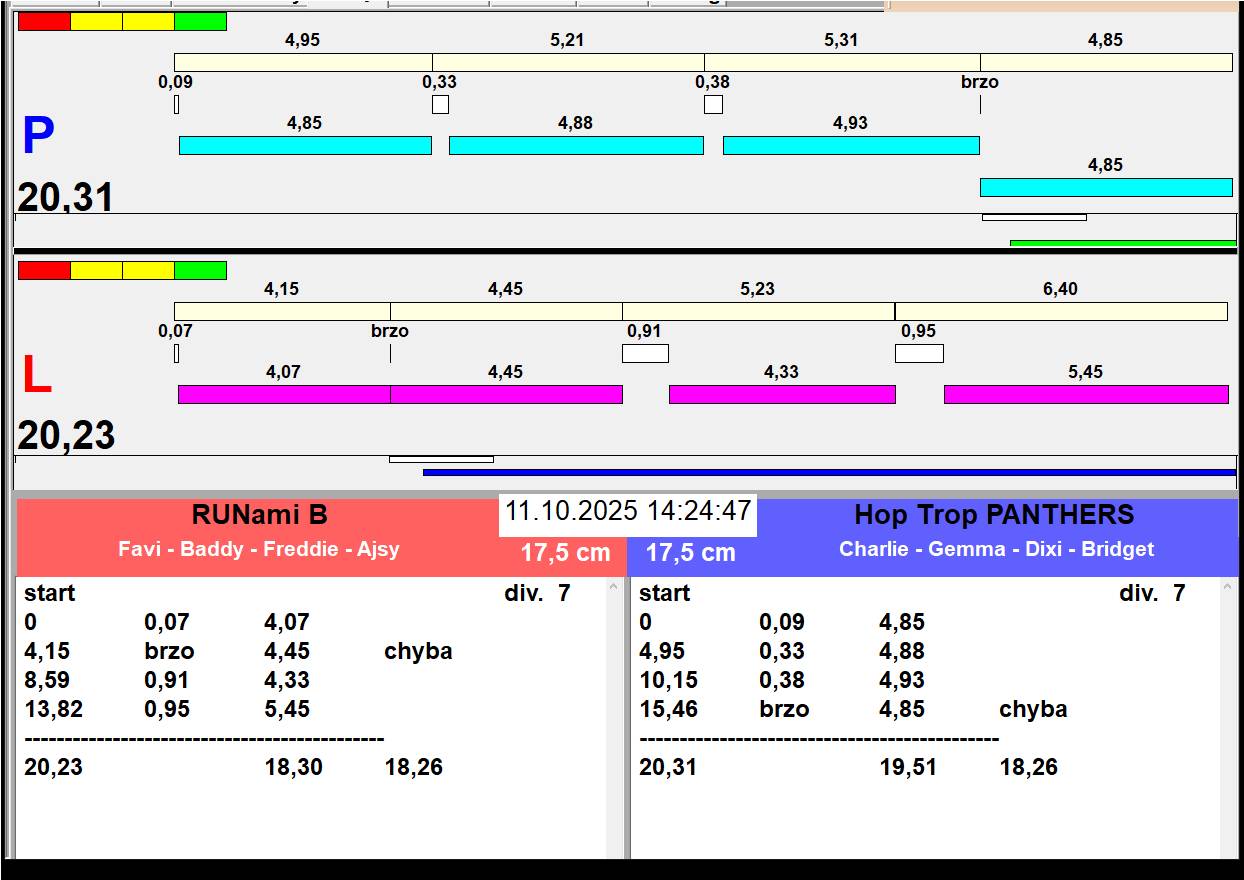
Task: Click the magenta 5,45 run bar
Action: point(1086,395)
